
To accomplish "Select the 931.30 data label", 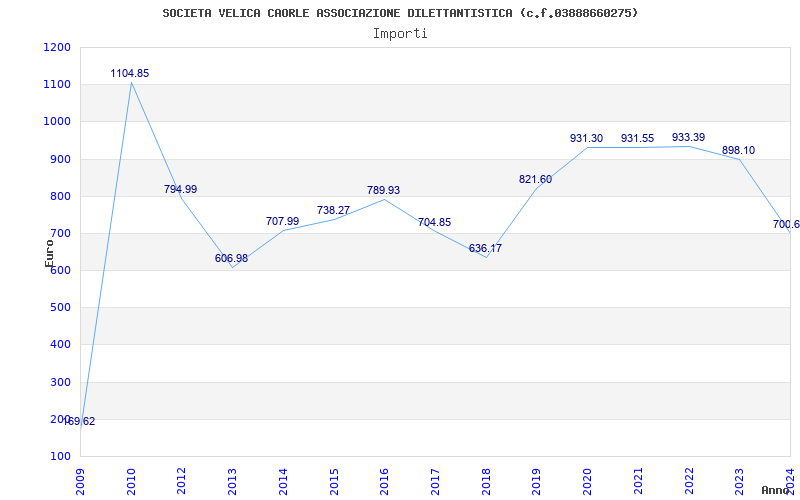I will pos(586,138).
